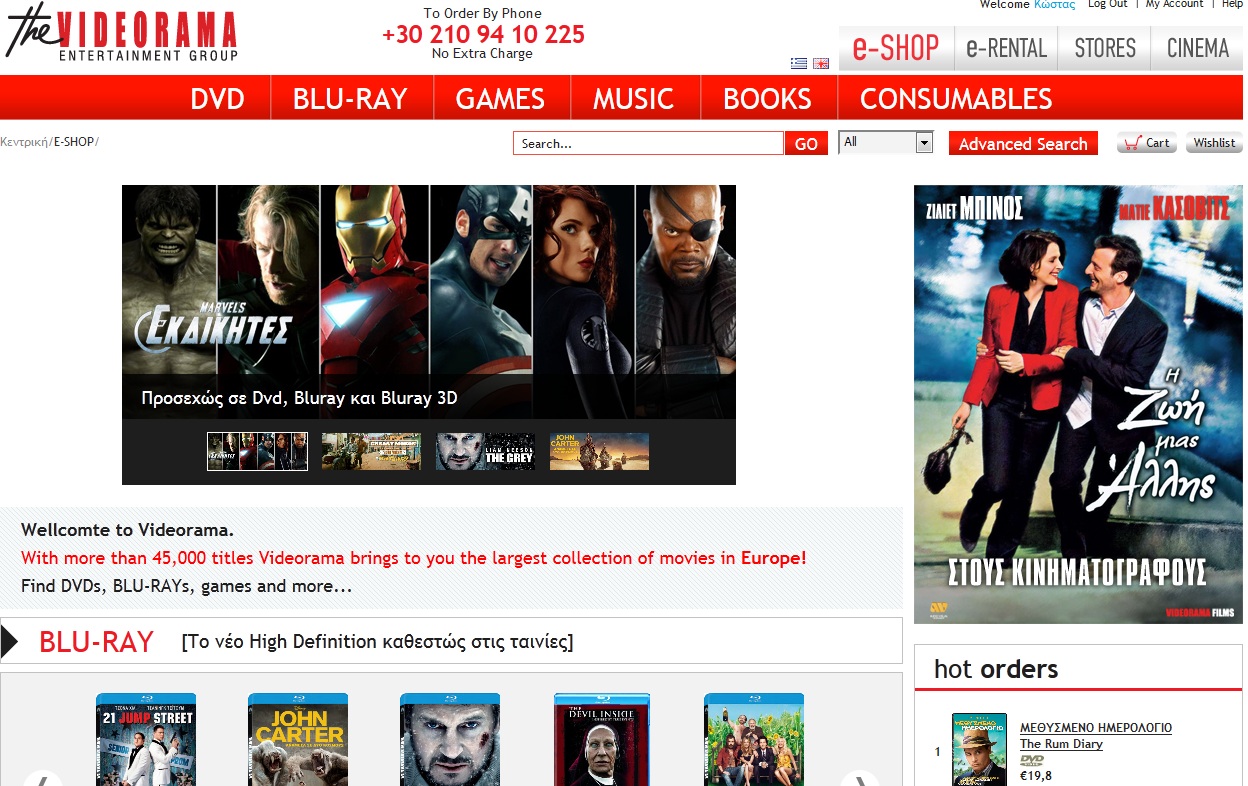The width and height of the screenshot is (1248, 786).
Task: Open the Η Ζωή μιας Άλλης poster ad
Action: point(1078,404)
